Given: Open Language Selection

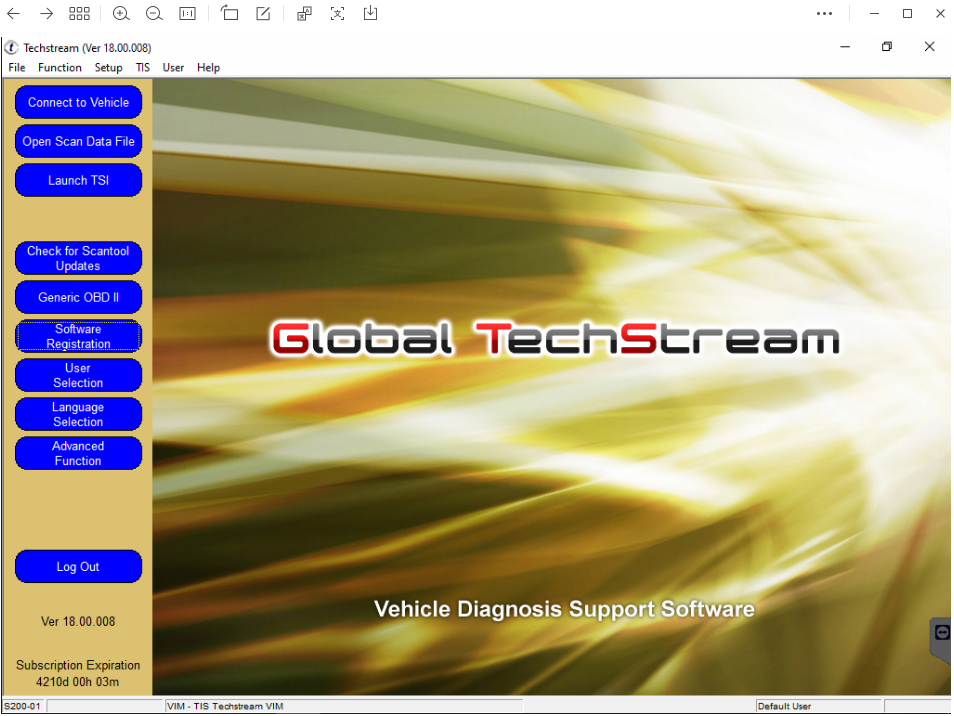Looking at the screenshot, I should coord(78,414).
